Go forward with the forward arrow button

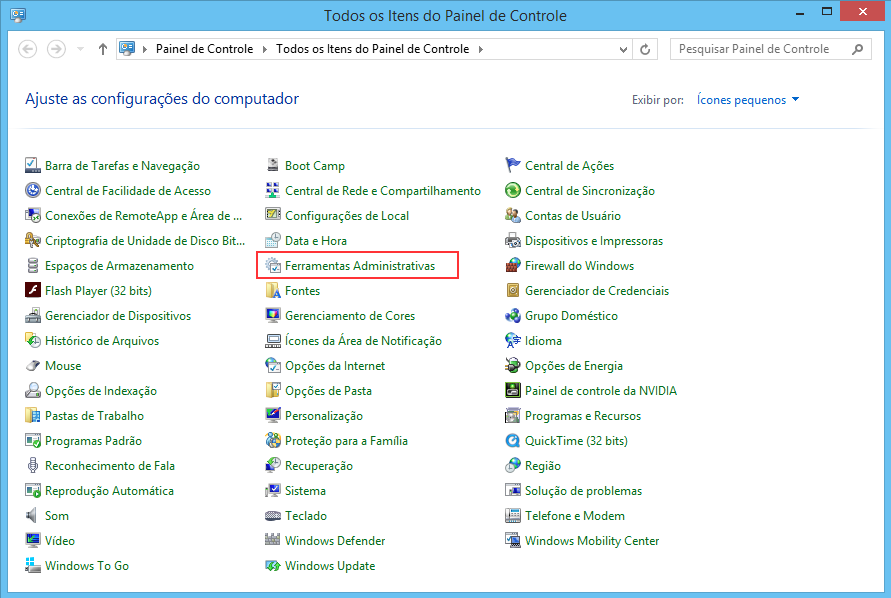(56, 49)
